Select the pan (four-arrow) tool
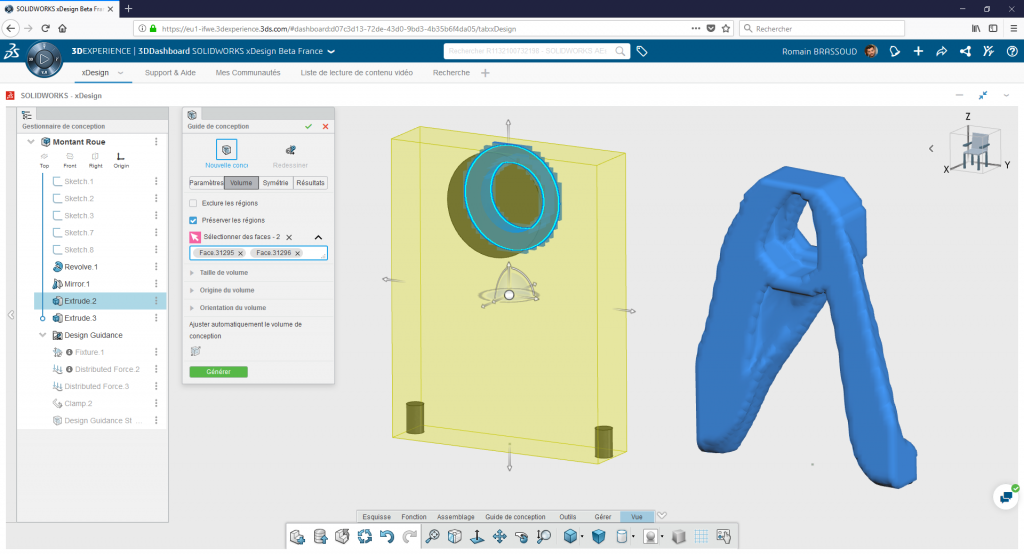The width and height of the screenshot is (1024, 555). [x=500, y=537]
